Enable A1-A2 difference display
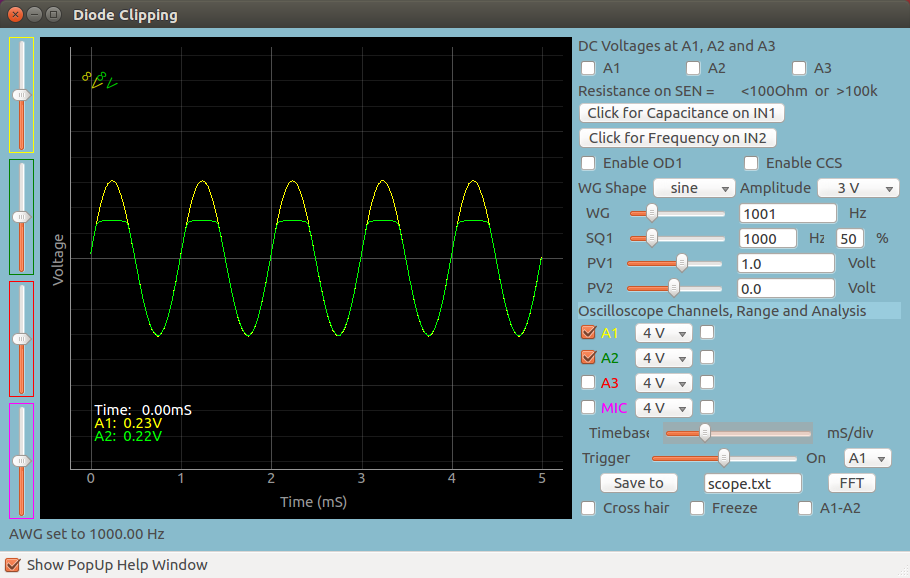The image size is (910, 578). (805, 508)
